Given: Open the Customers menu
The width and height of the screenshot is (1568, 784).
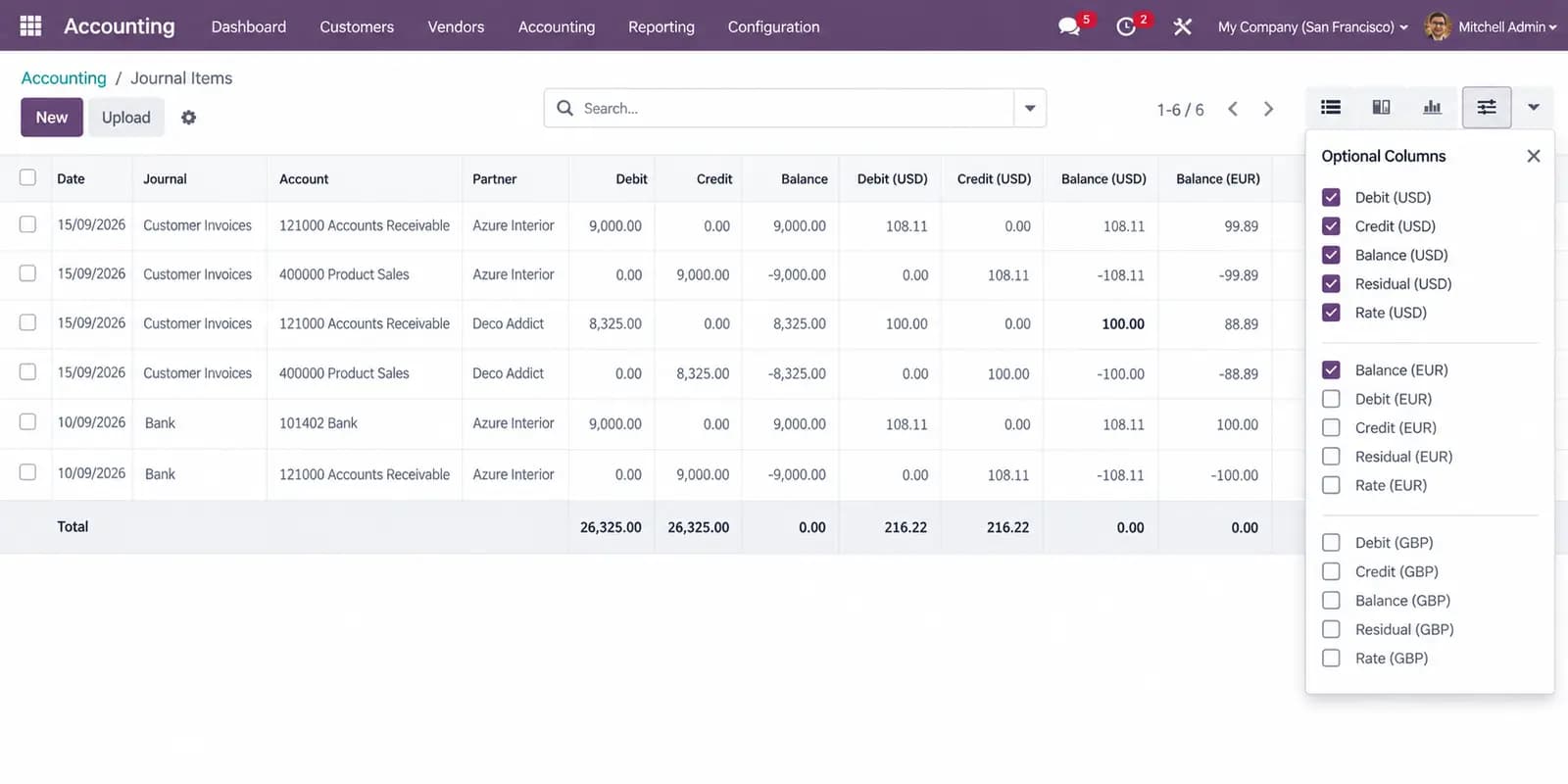Looking at the screenshot, I should coord(357,26).
